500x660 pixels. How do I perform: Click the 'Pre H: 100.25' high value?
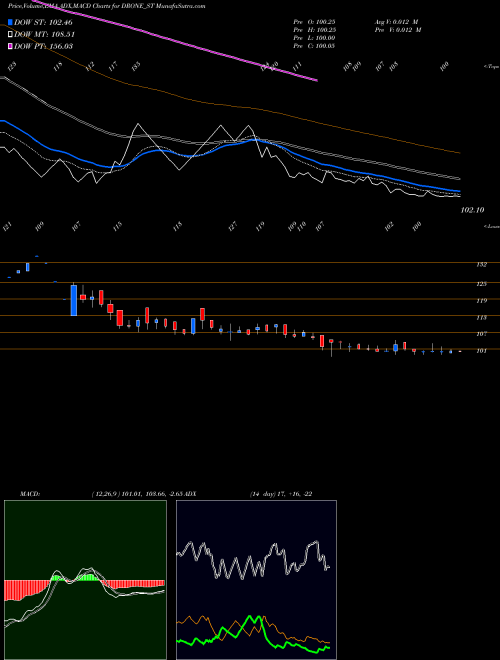[x=314, y=30]
